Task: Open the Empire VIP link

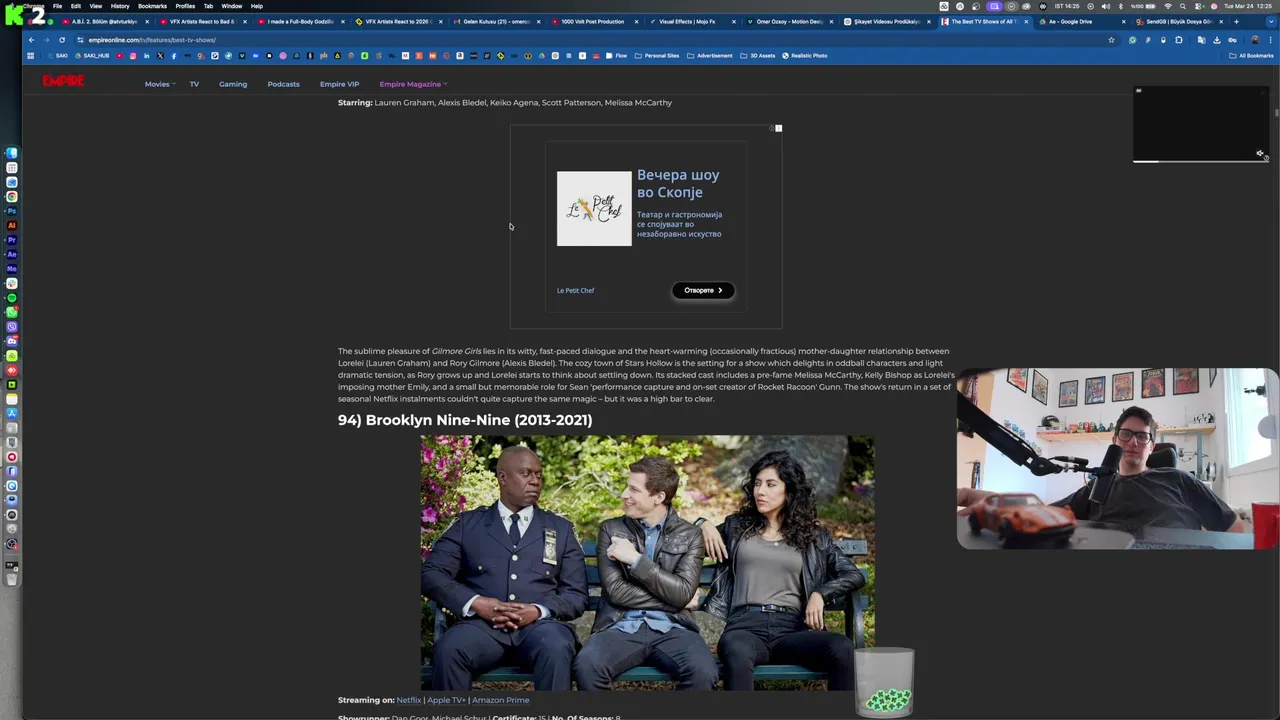Action: pos(339,84)
